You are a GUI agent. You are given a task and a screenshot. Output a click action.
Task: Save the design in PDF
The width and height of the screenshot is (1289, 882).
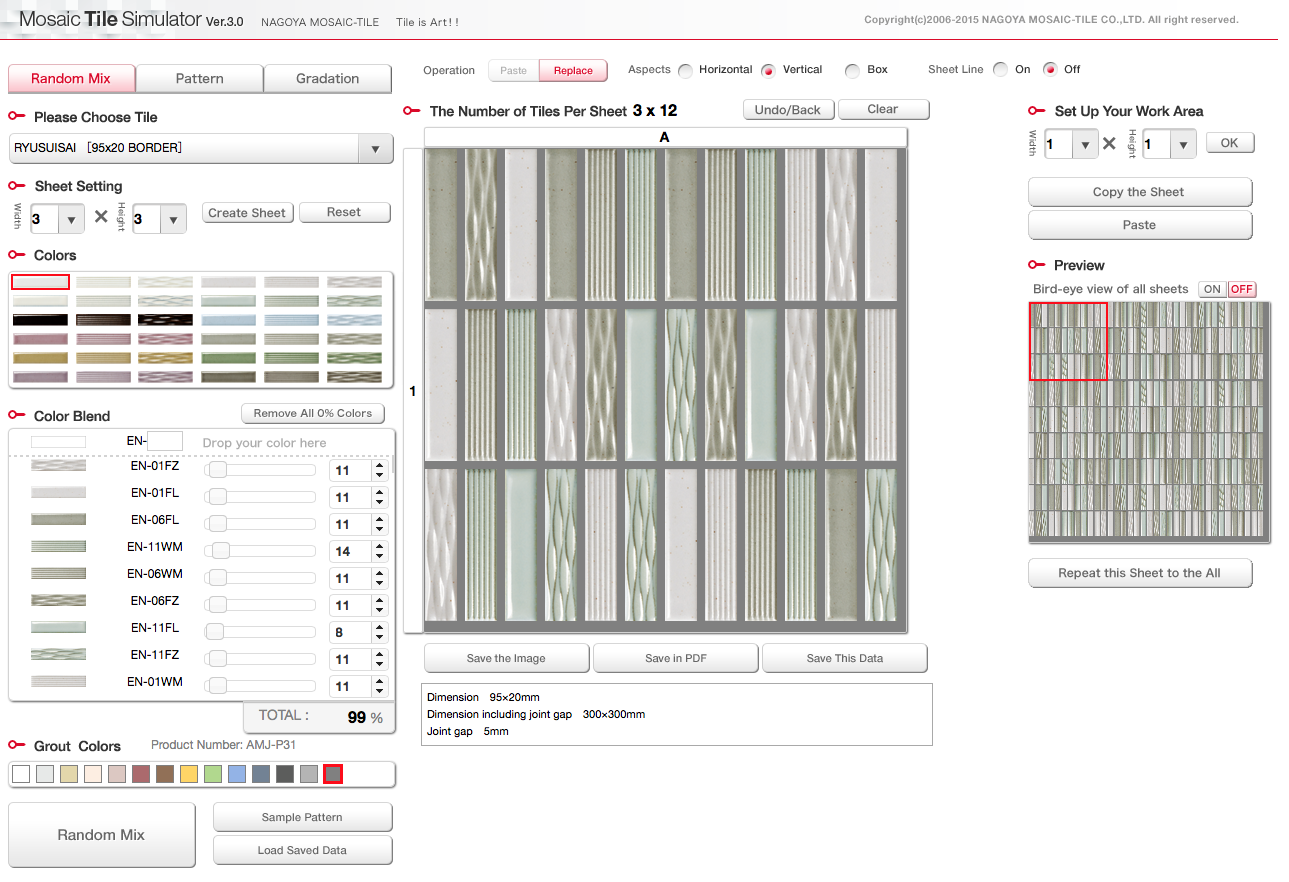[675, 658]
